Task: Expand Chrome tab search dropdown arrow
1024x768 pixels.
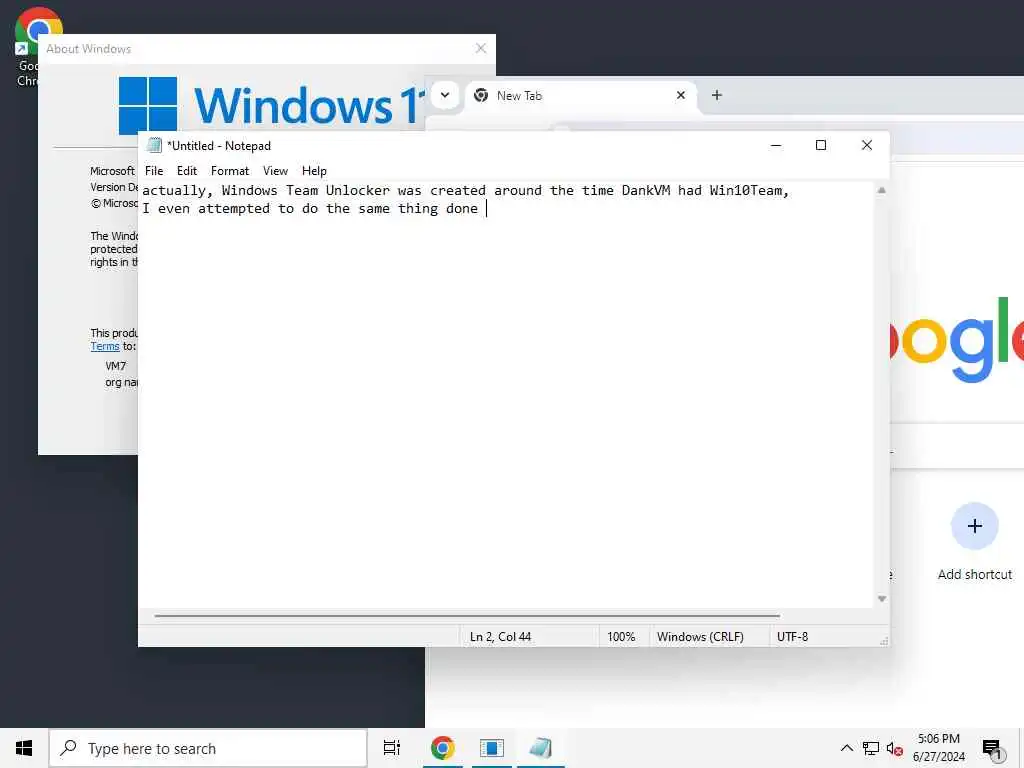Action: point(445,95)
